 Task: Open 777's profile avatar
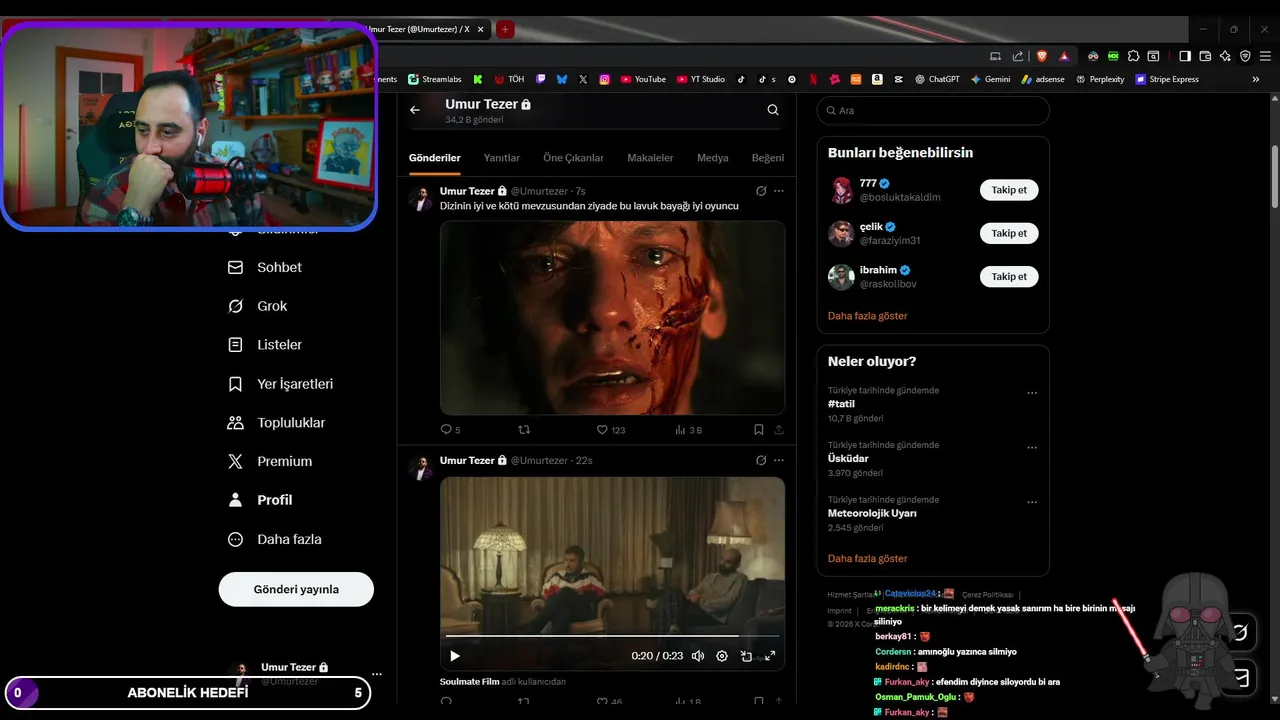point(841,190)
